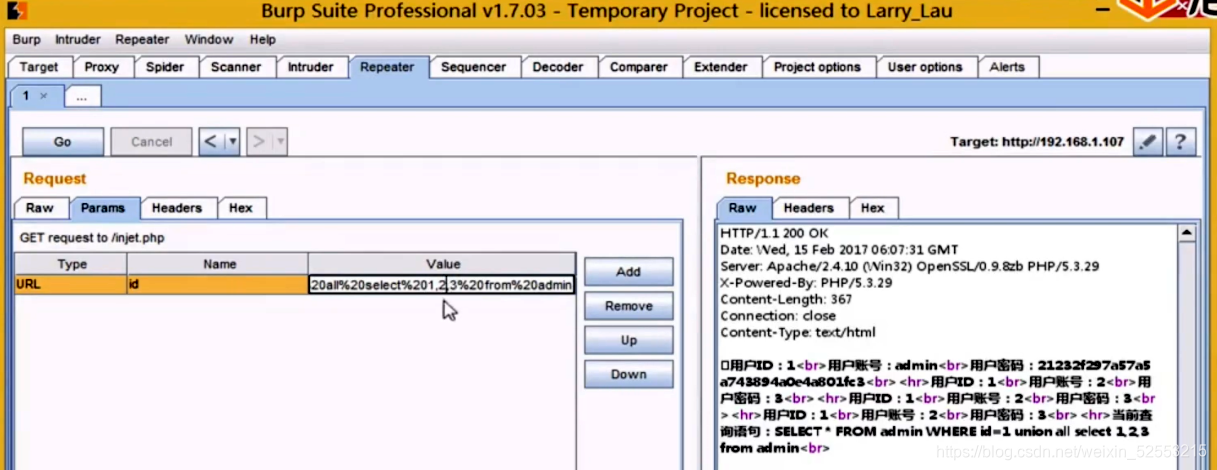Select the Response Raw tab
Viewport: 1217px width, 470px height.
click(743, 208)
